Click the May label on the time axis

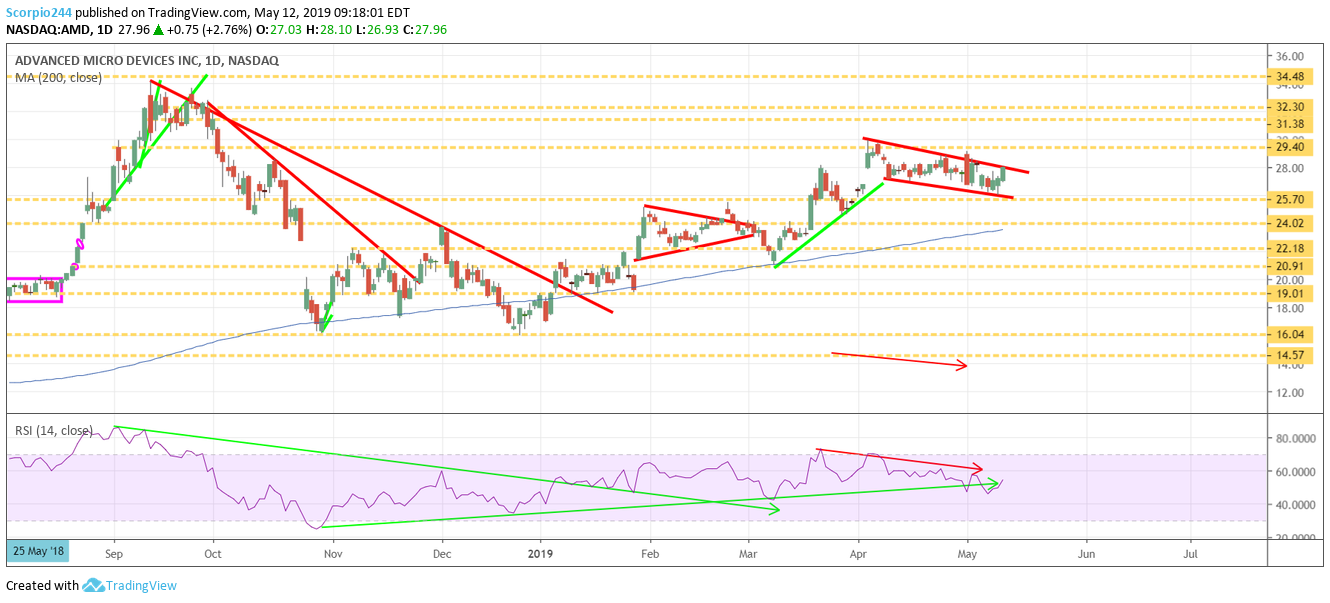tap(967, 552)
